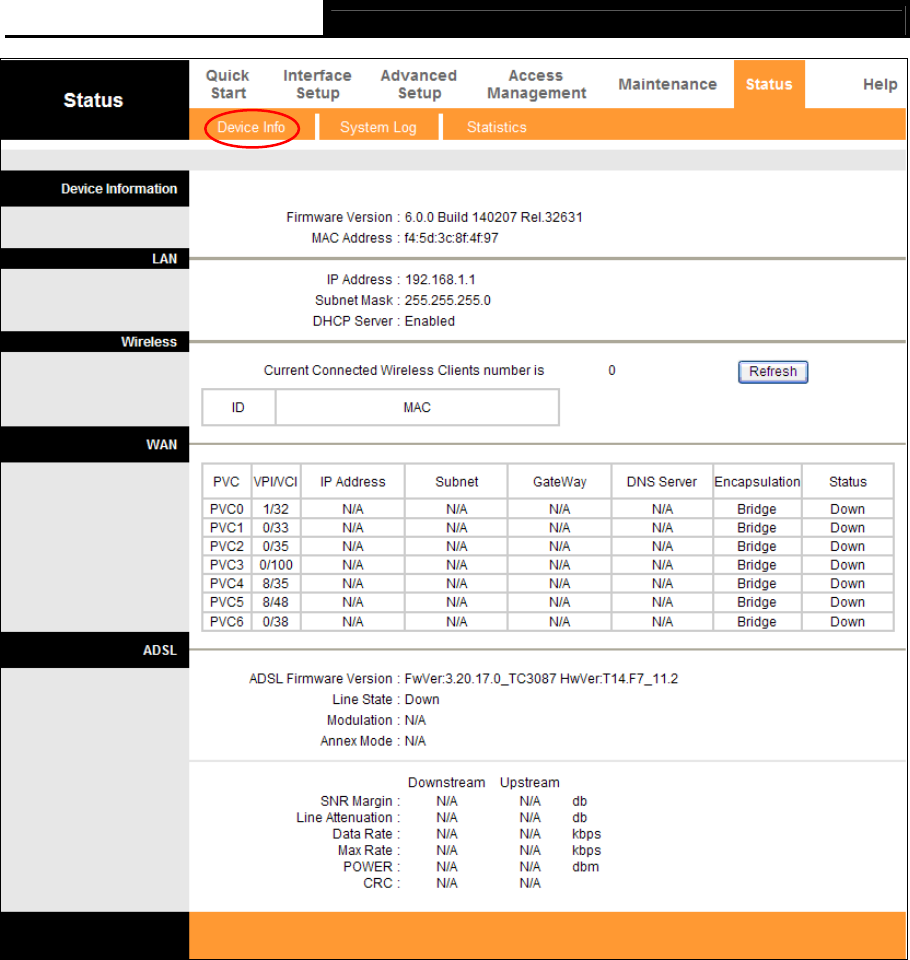Click the Downstream column label
The width and height of the screenshot is (910, 960).
[x=446, y=783]
